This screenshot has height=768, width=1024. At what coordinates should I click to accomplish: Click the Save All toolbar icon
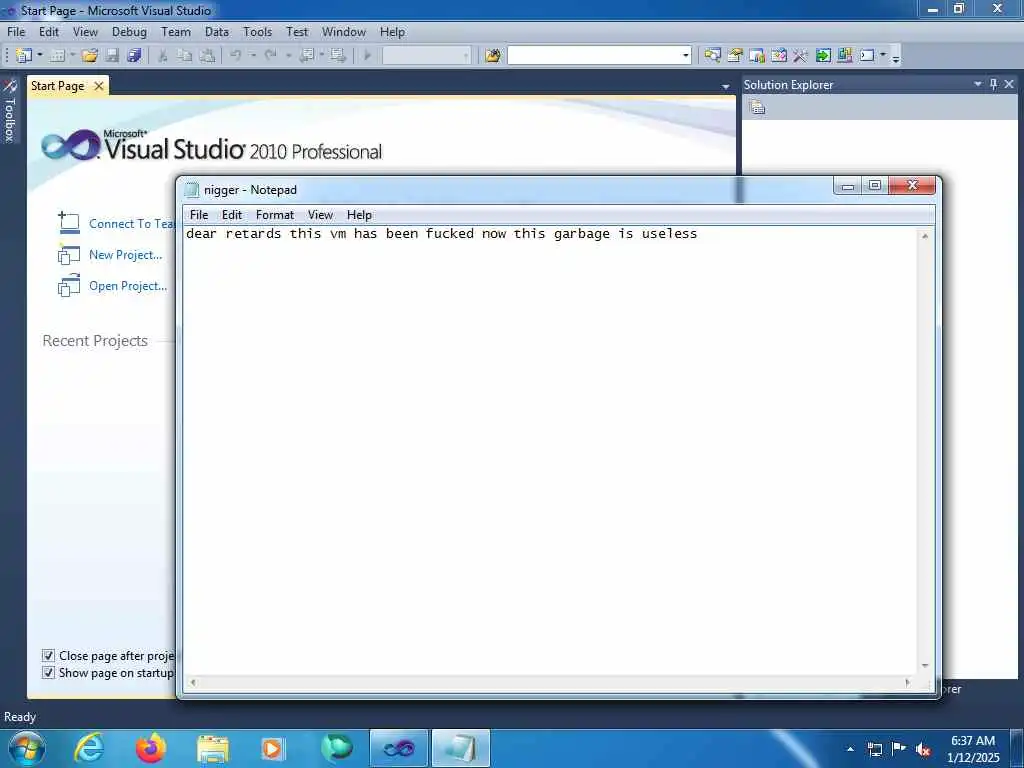tap(135, 56)
